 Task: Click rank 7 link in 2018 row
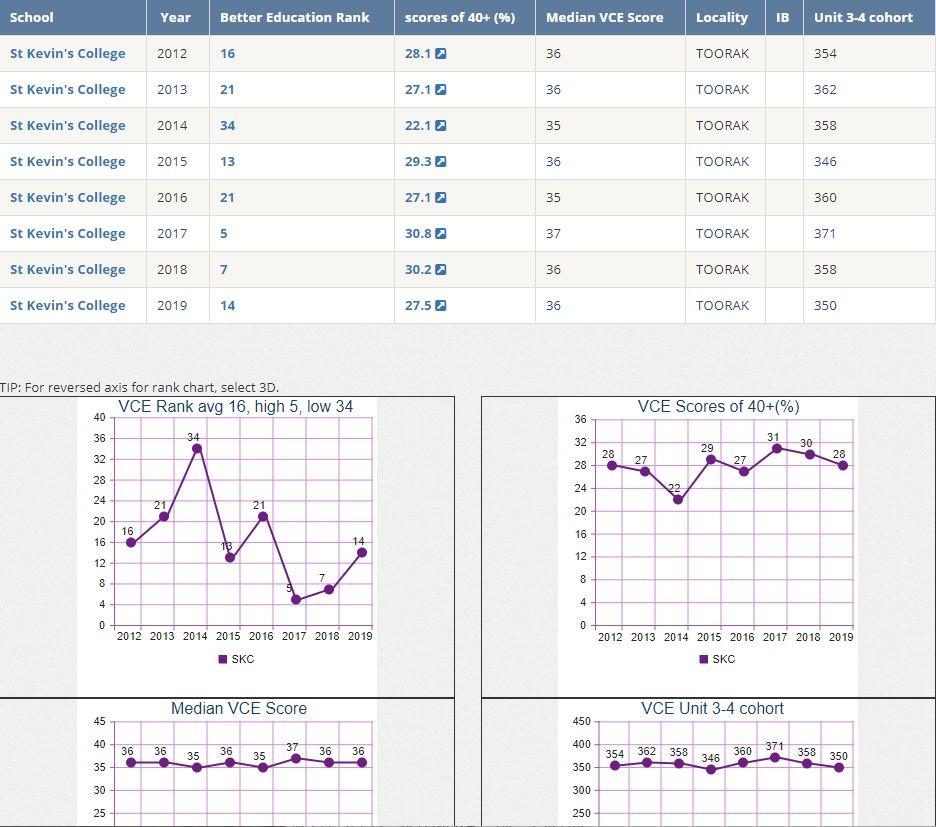pos(224,270)
